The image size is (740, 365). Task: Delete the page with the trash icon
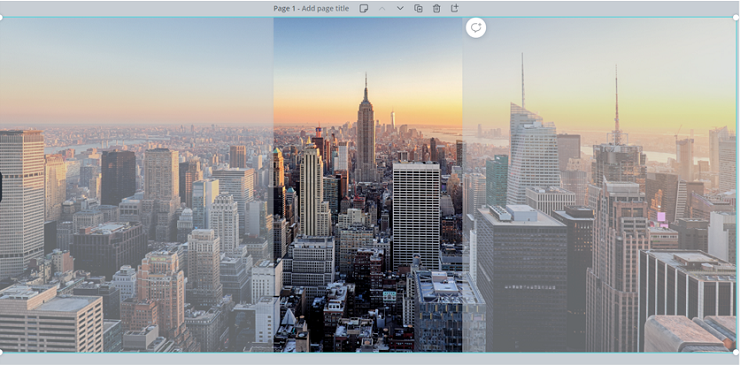(x=437, y=8)
